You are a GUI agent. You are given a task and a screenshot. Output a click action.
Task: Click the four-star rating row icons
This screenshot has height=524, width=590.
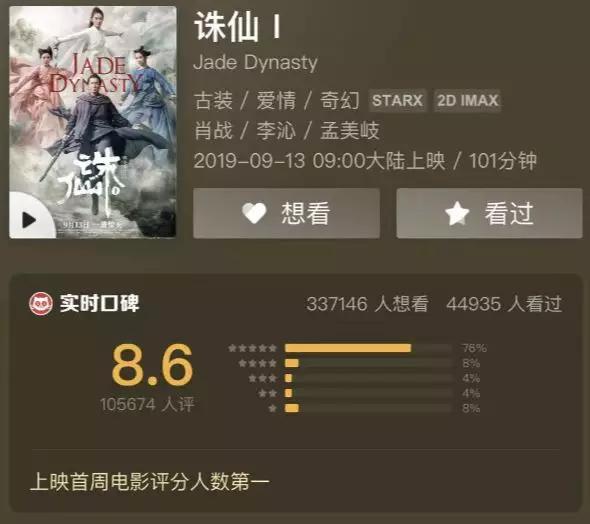[258, 363]
